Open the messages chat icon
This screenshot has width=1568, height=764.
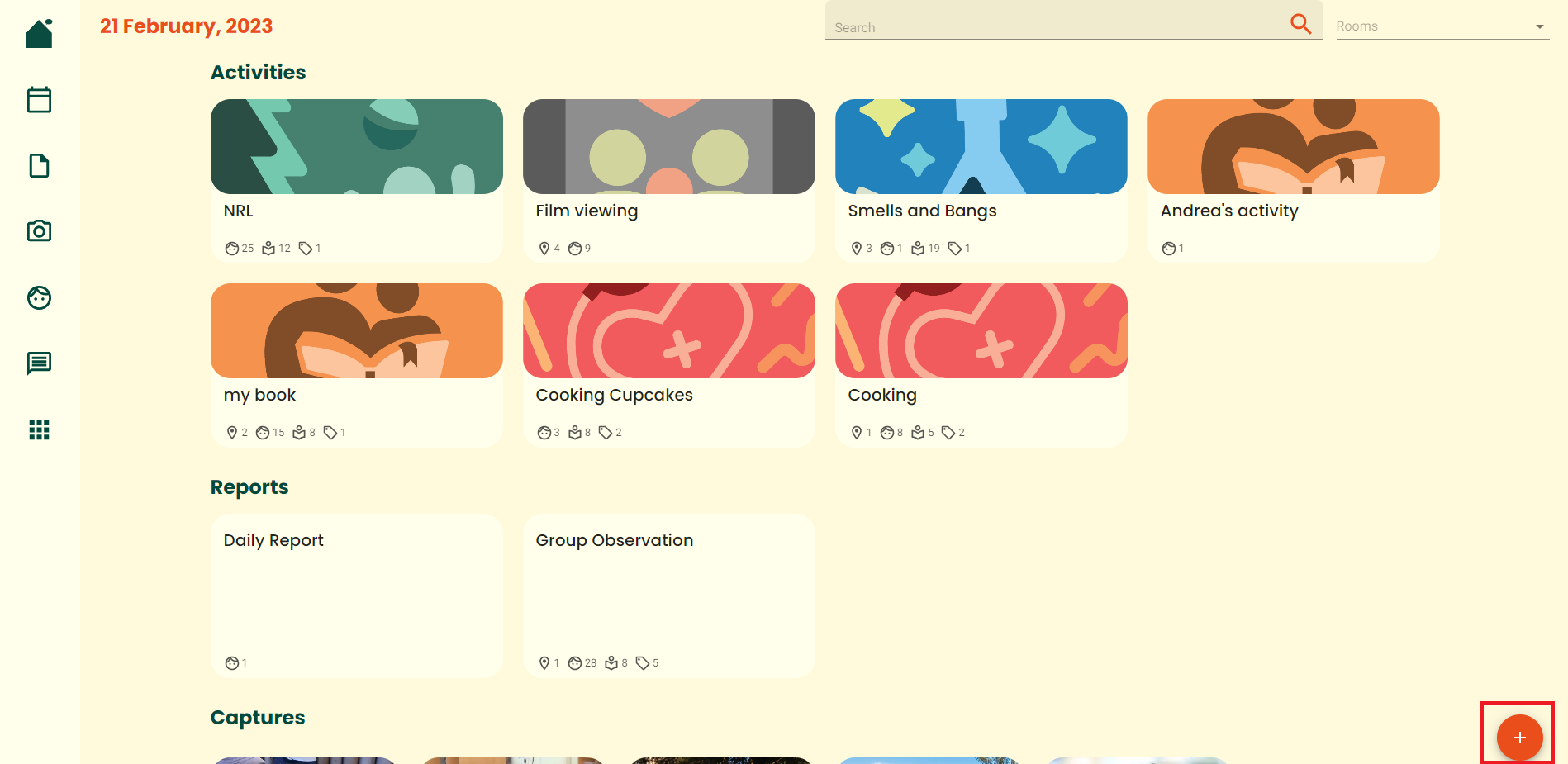point(39,363)
